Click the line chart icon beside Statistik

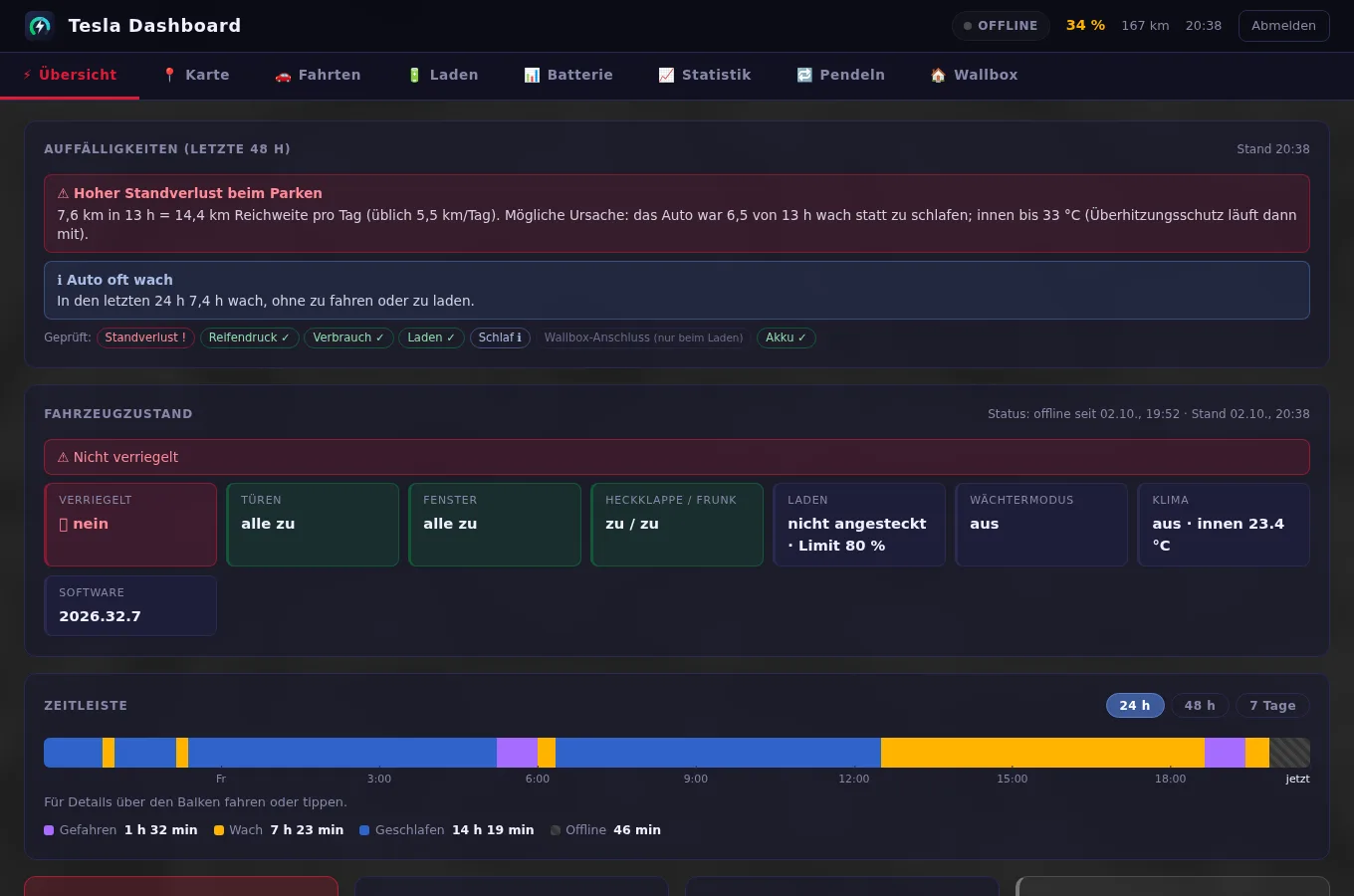[x=666, y=75]
